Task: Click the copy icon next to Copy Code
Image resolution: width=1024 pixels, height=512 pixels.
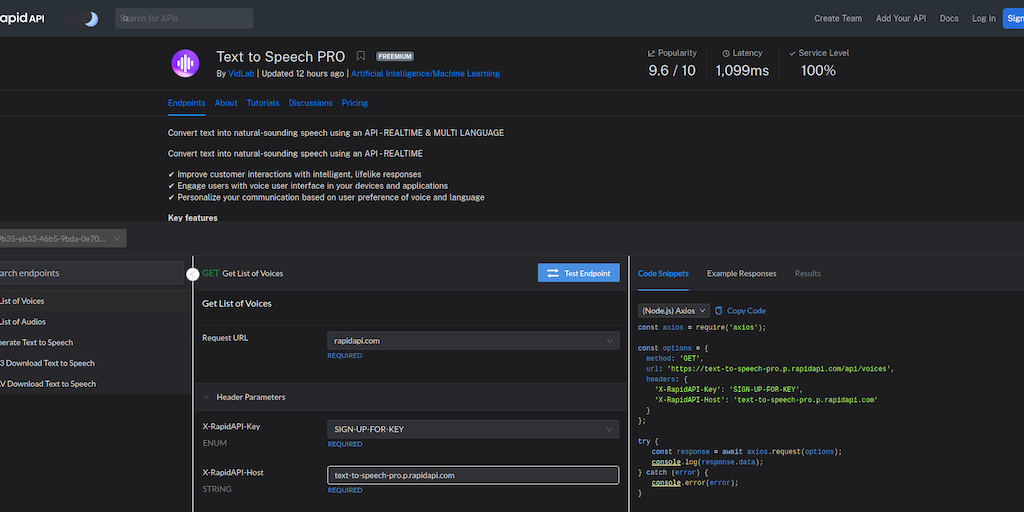Action: click(719, 311)
